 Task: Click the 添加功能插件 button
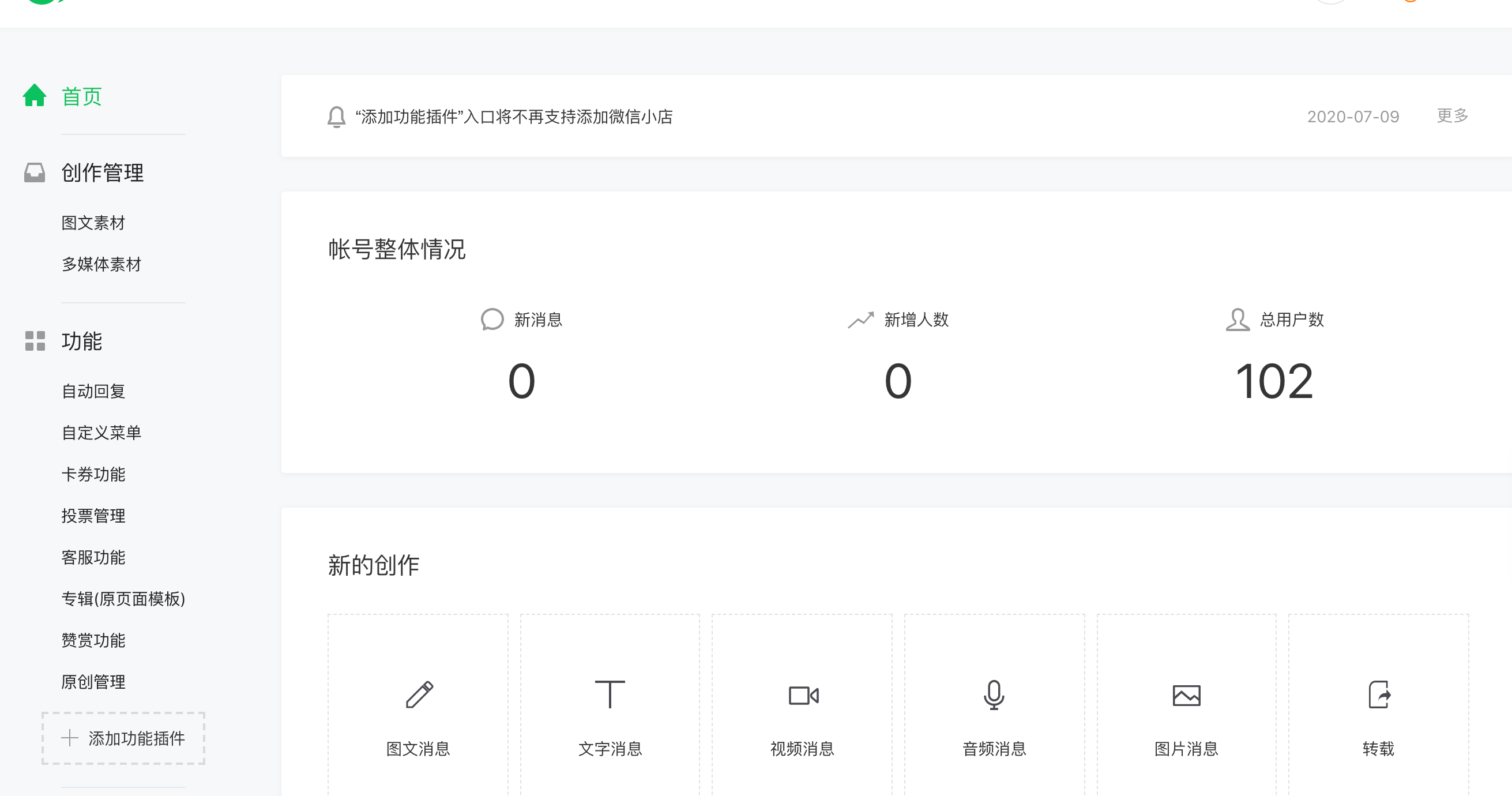tap(123, 738)
